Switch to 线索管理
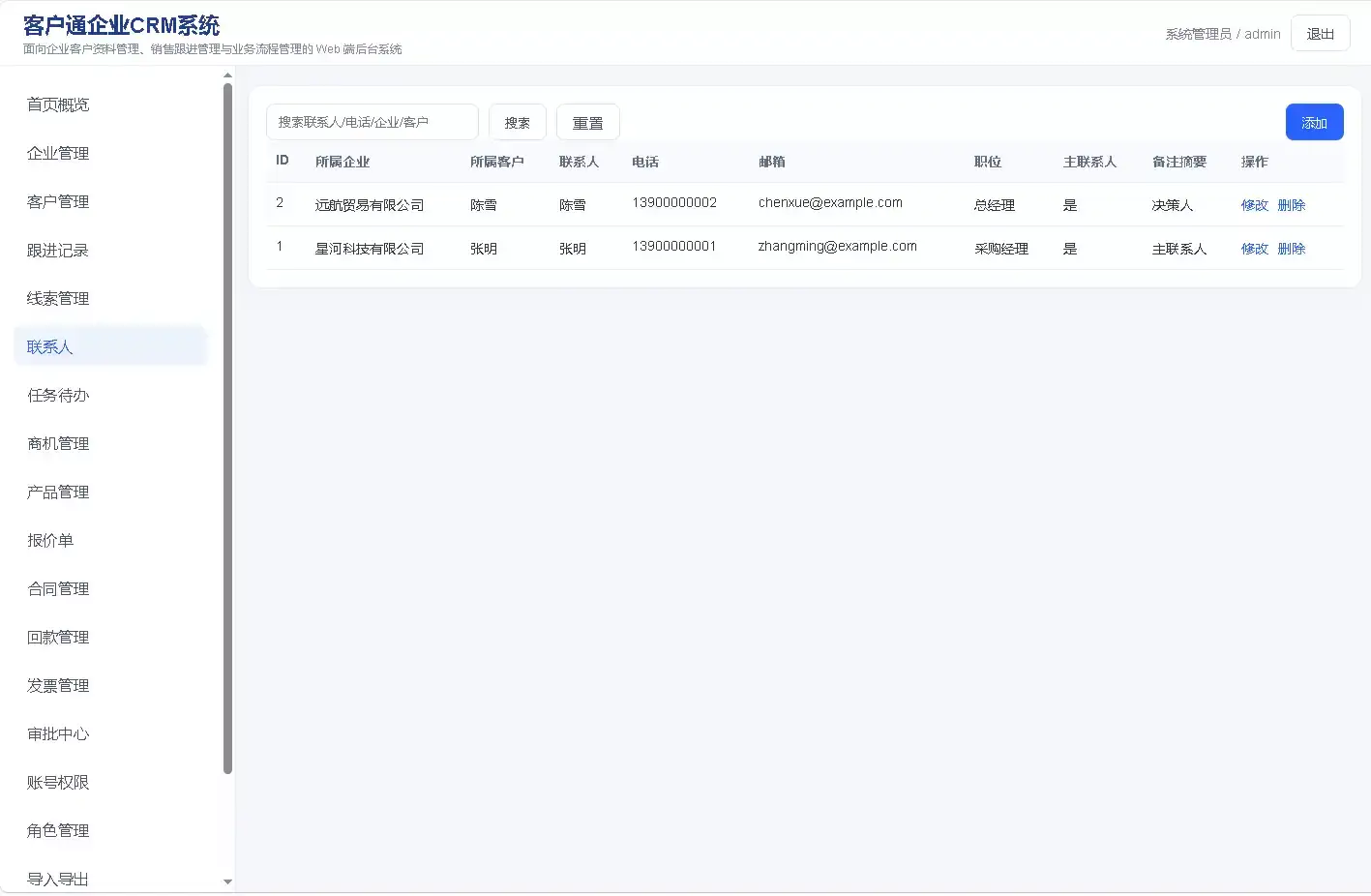Image resolution: width=1371 pixels, height=896 pixels. 58,298
